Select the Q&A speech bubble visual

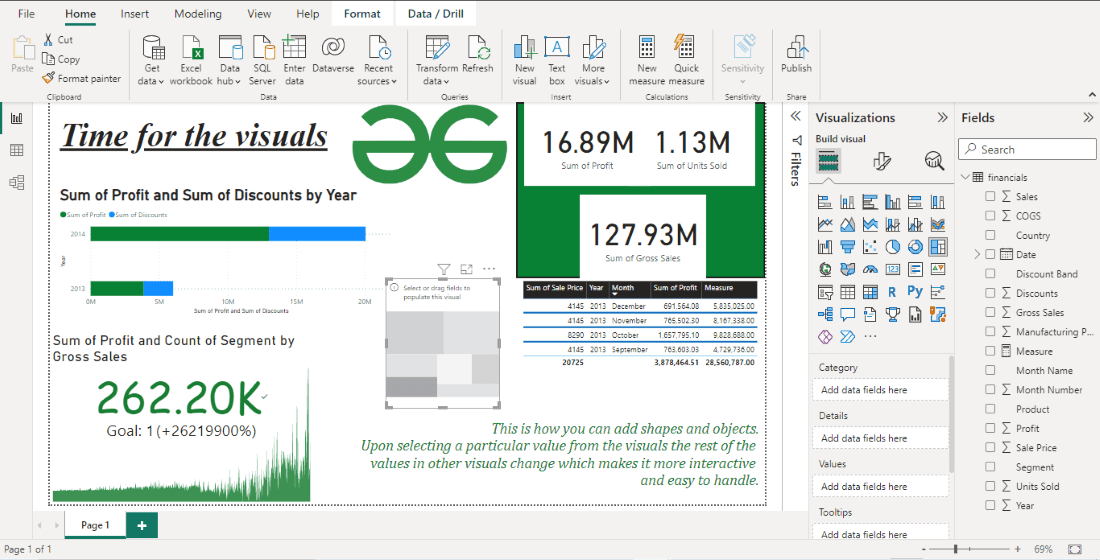(847, 314)
